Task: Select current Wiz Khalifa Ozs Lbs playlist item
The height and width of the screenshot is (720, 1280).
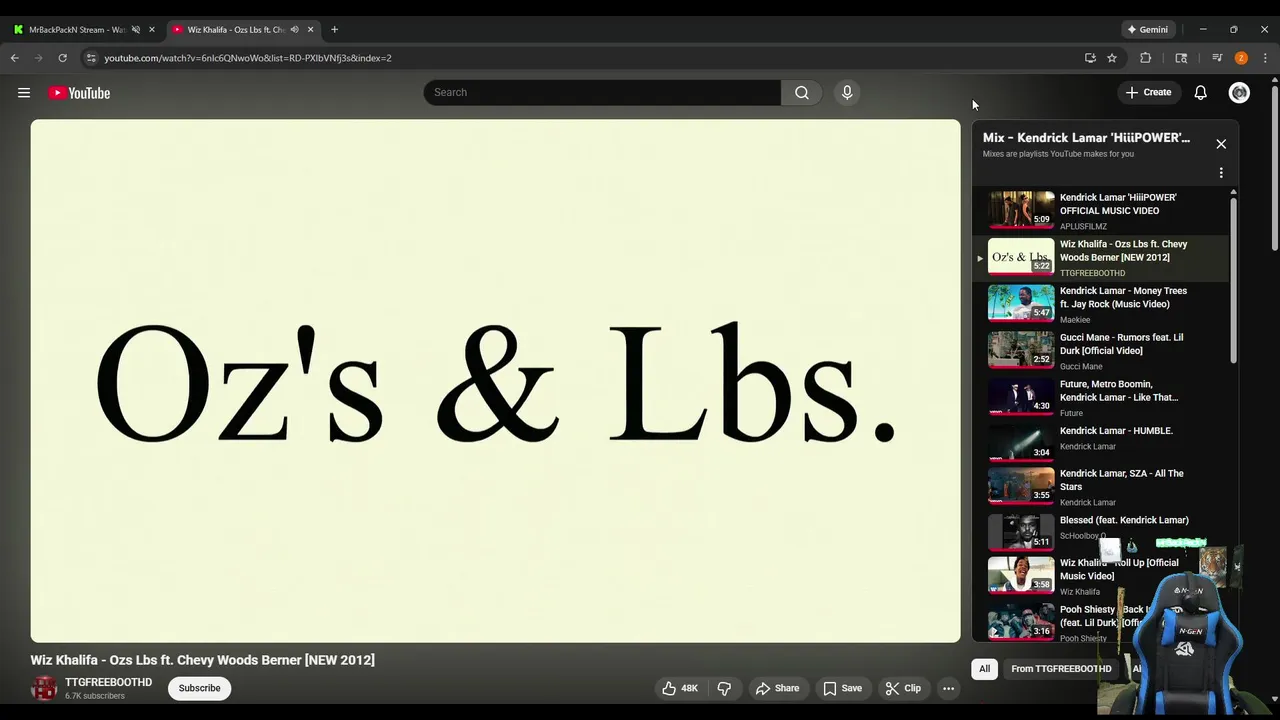Action: coord(1102,257)
